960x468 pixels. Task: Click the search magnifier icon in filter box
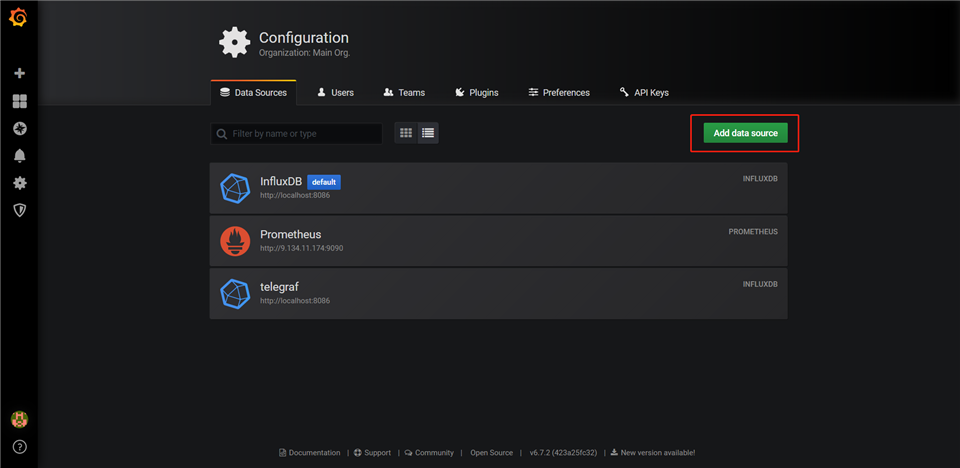click(x=221, y=134)
